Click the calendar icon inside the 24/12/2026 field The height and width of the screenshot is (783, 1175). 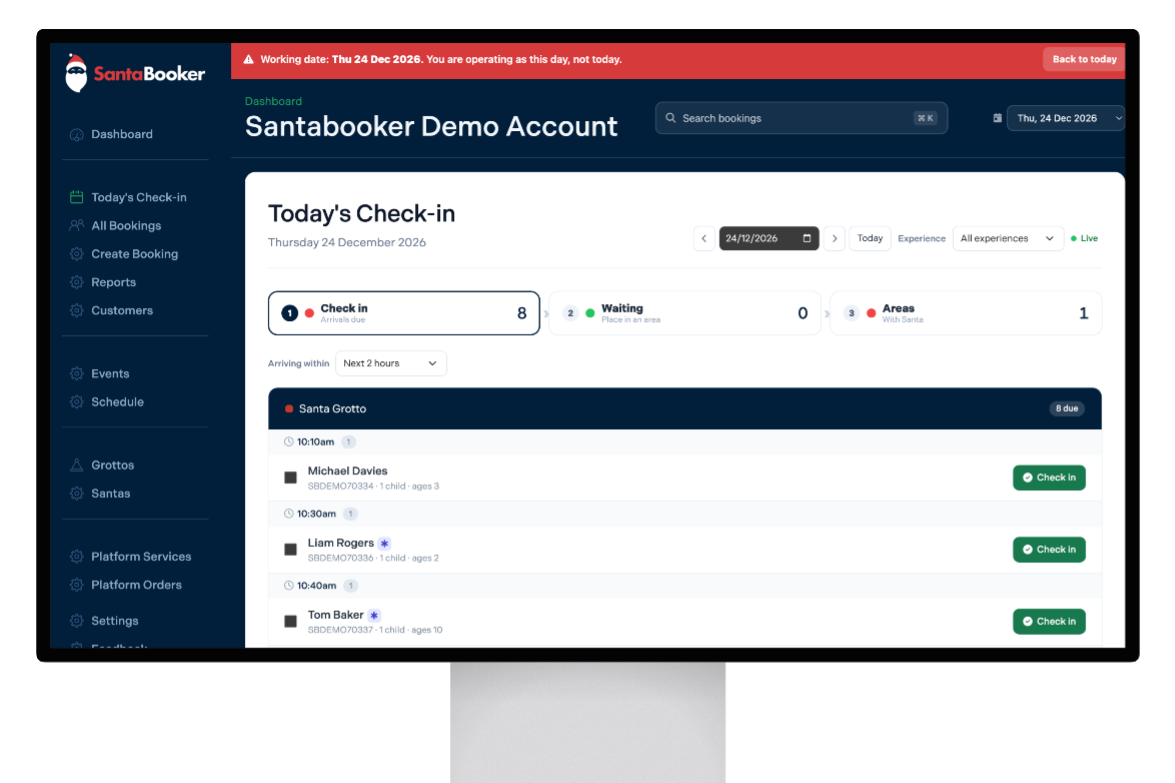click(807, 238)
